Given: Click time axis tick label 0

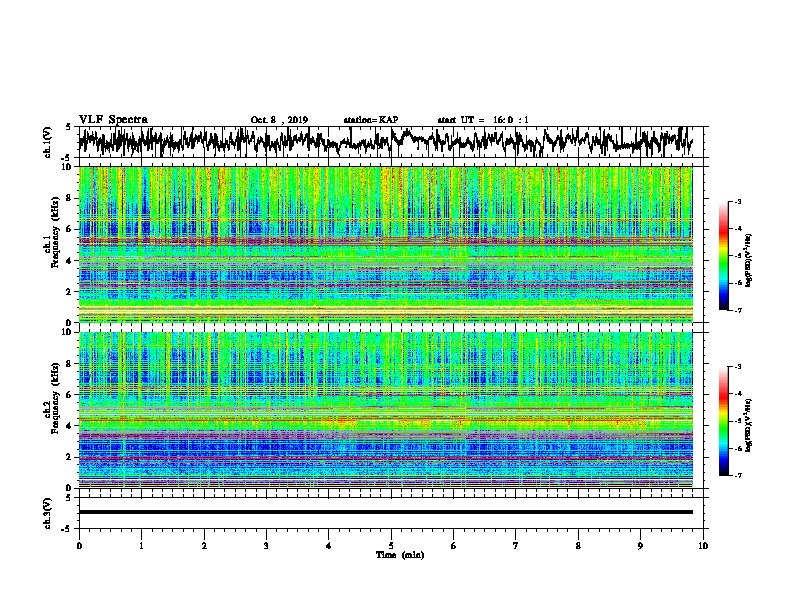Looking at the screenshot, I should pyautogui.click(x=79, y=546).
